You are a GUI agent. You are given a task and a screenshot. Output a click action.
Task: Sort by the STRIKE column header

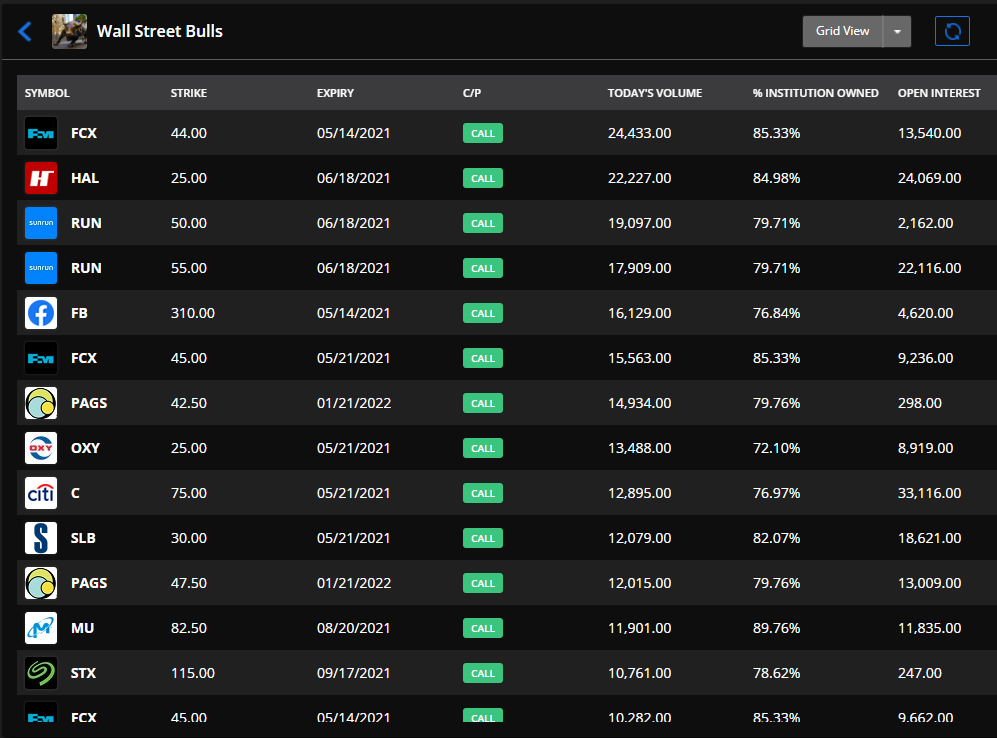pyautogui.click(x=189, y=93)
